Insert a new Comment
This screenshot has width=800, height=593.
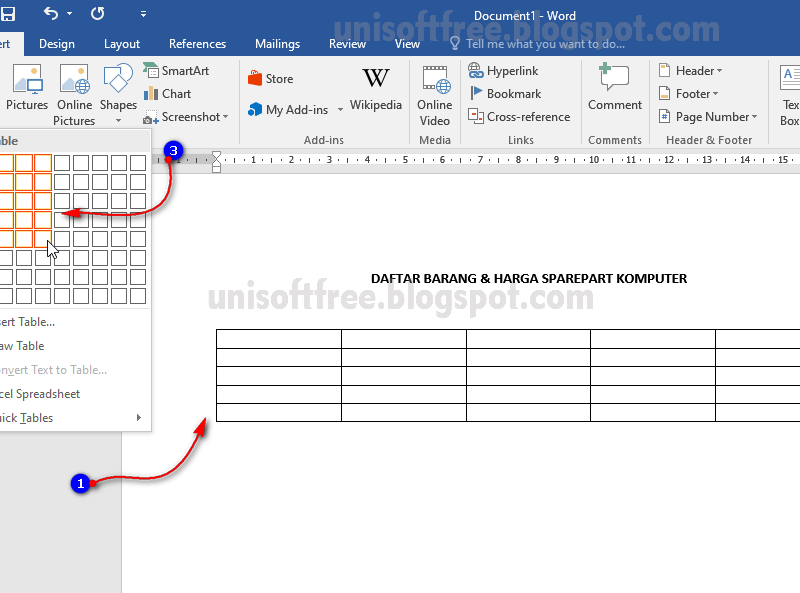click(x=615, y=87)
